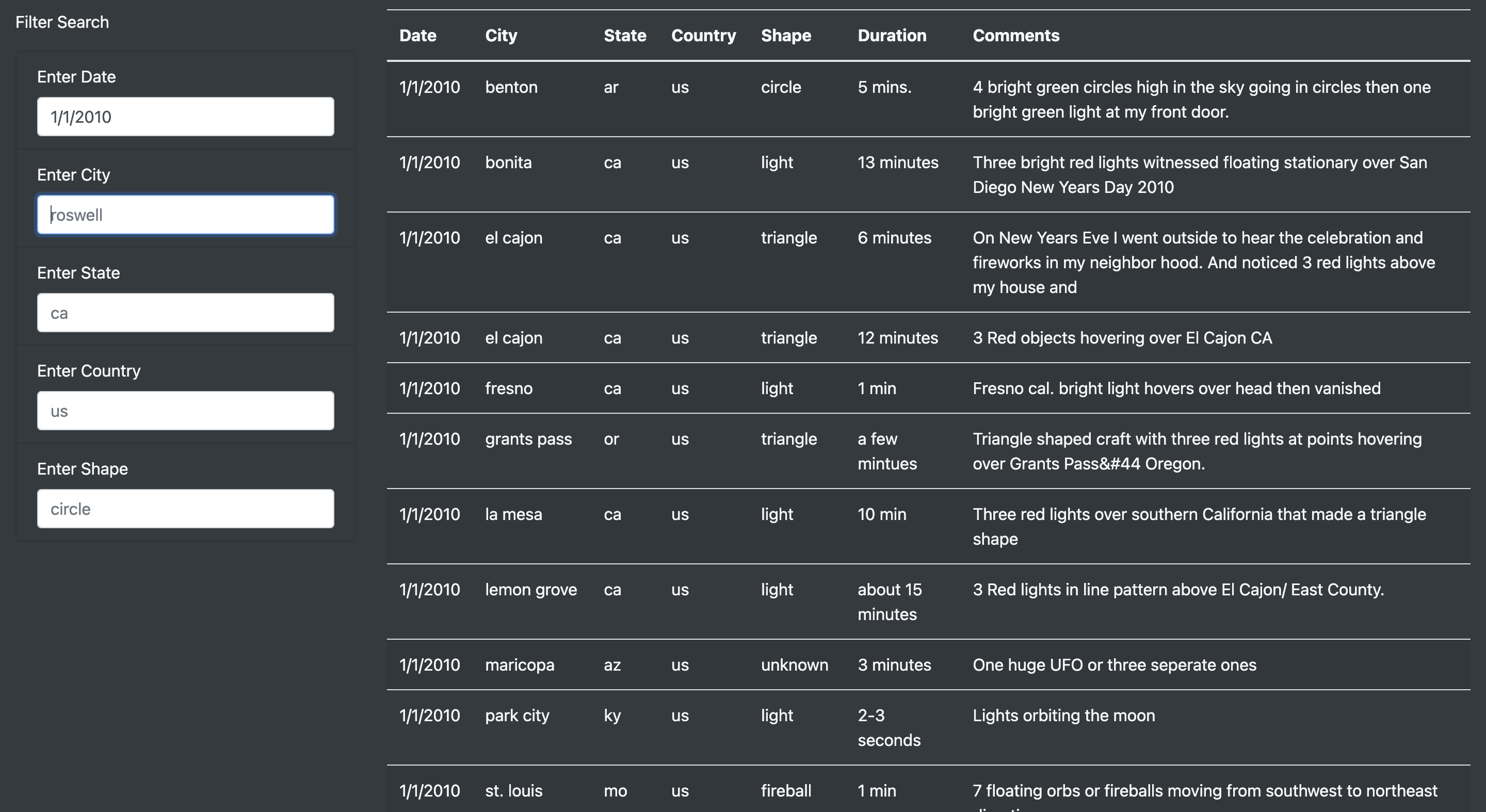Click the 3 minutes duration cell
The width and height of the screenshot is (1486, 812).
(x=894, y=664)
